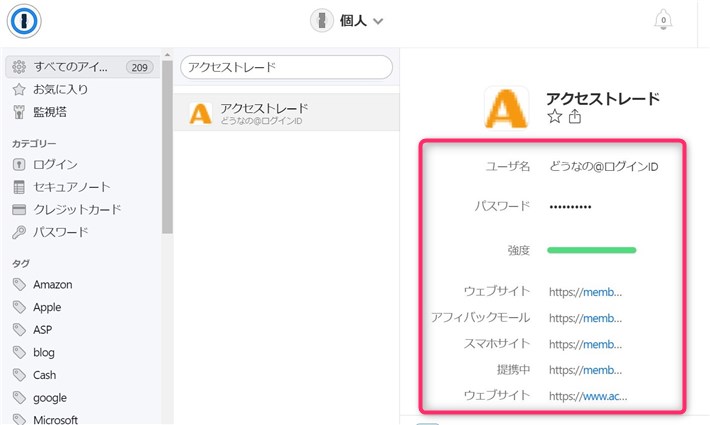This screenshot has width=710, height=425.
Task: Open the アフィバックモール link
Action: click(x=585, y=318)
